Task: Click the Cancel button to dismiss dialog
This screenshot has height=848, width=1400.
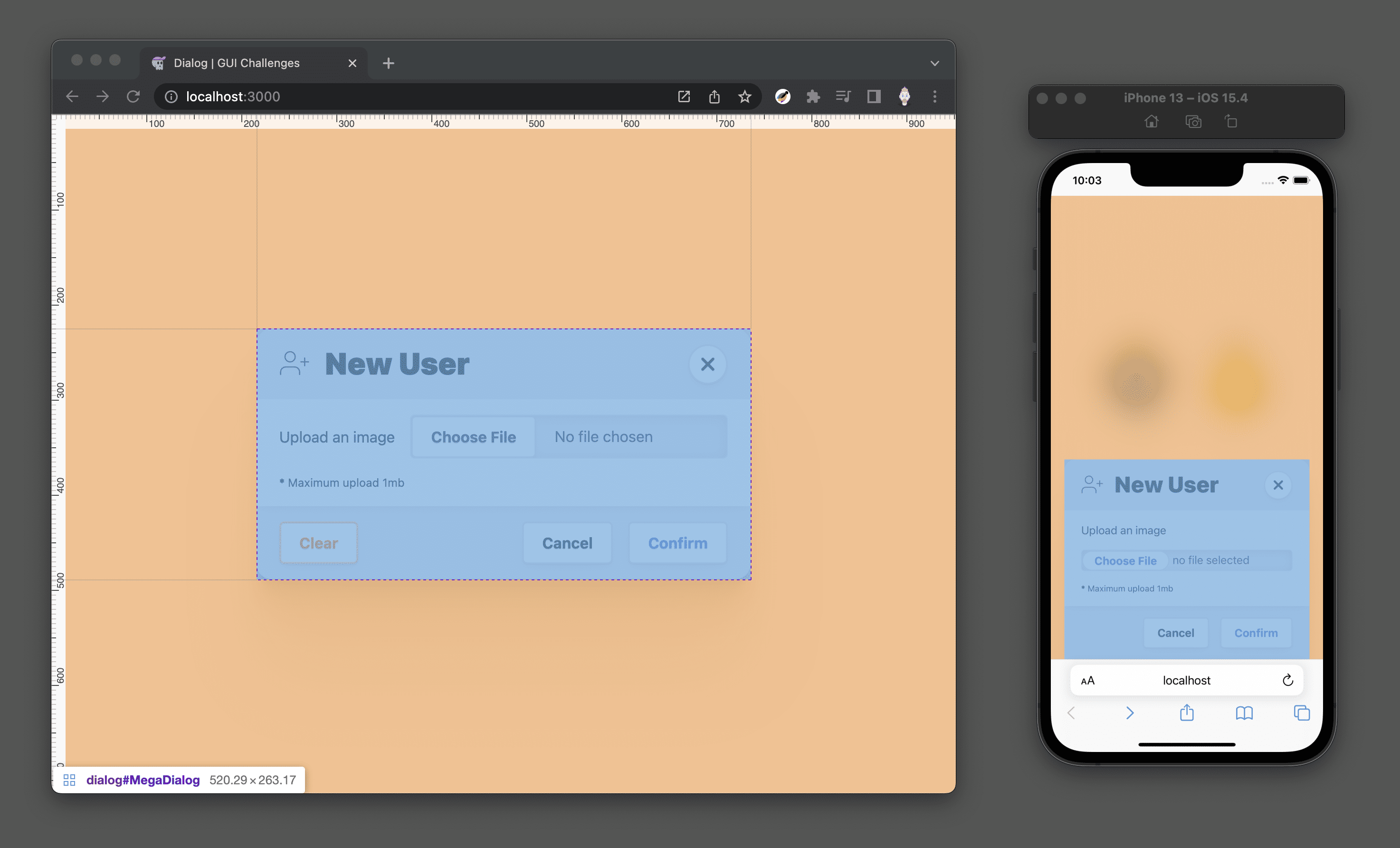Action: click(567, 543)
